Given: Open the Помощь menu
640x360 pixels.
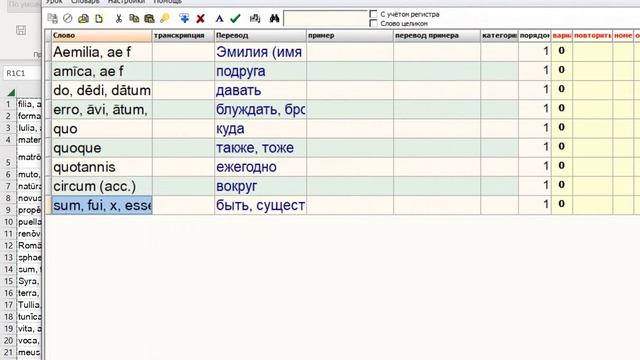Looking at the screenshot, I should coord(168,2).
